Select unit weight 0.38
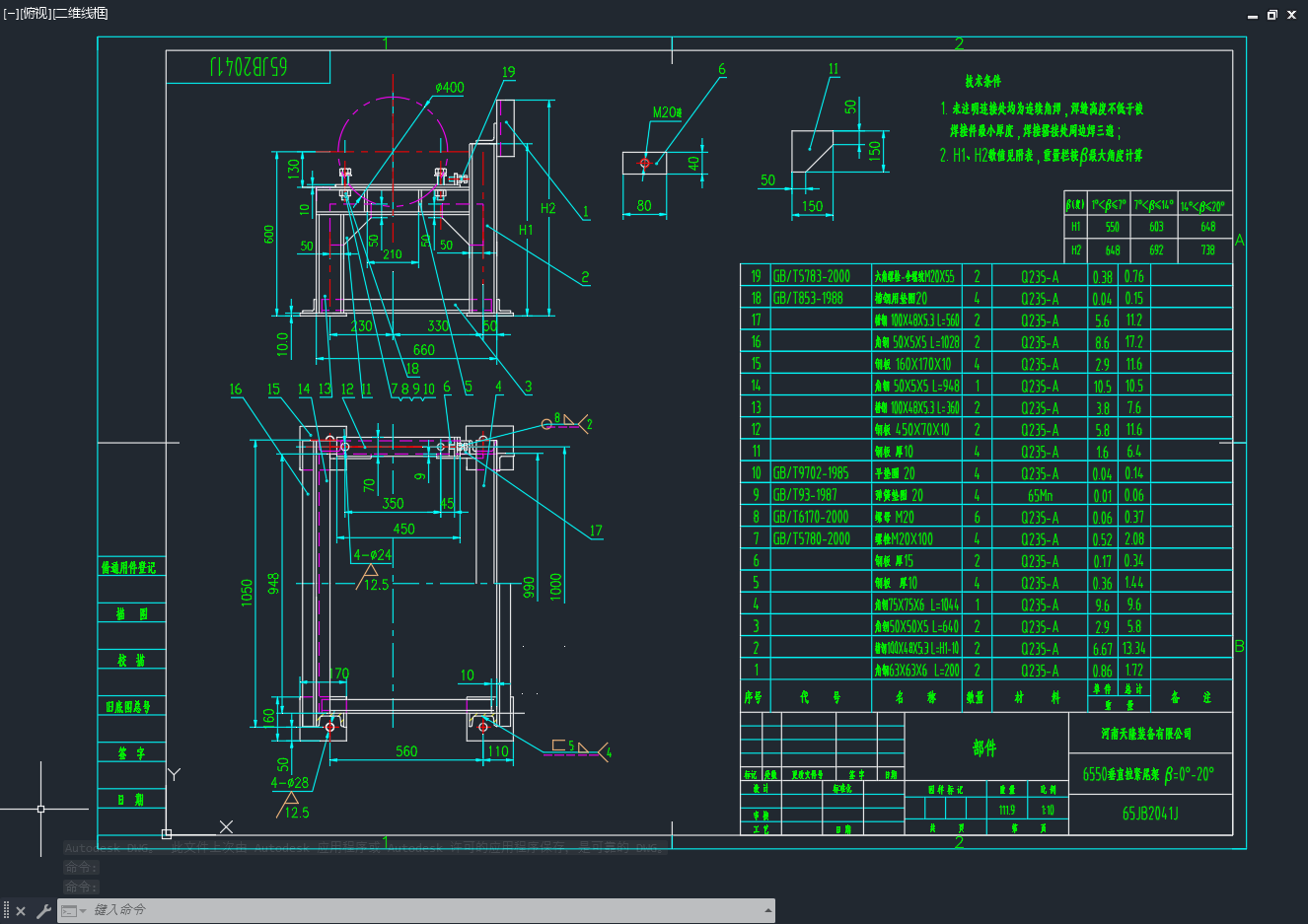The image size is (1308, 924). [1103, 276]
